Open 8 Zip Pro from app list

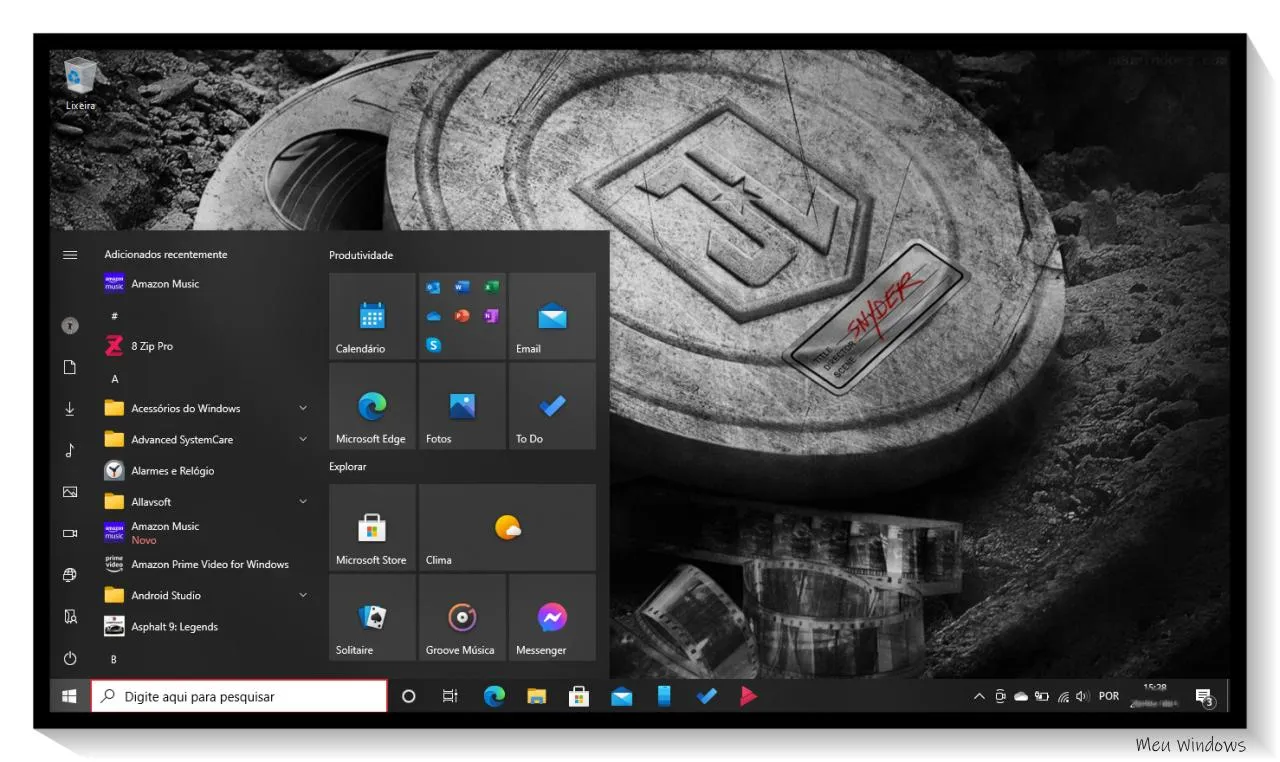152,346
